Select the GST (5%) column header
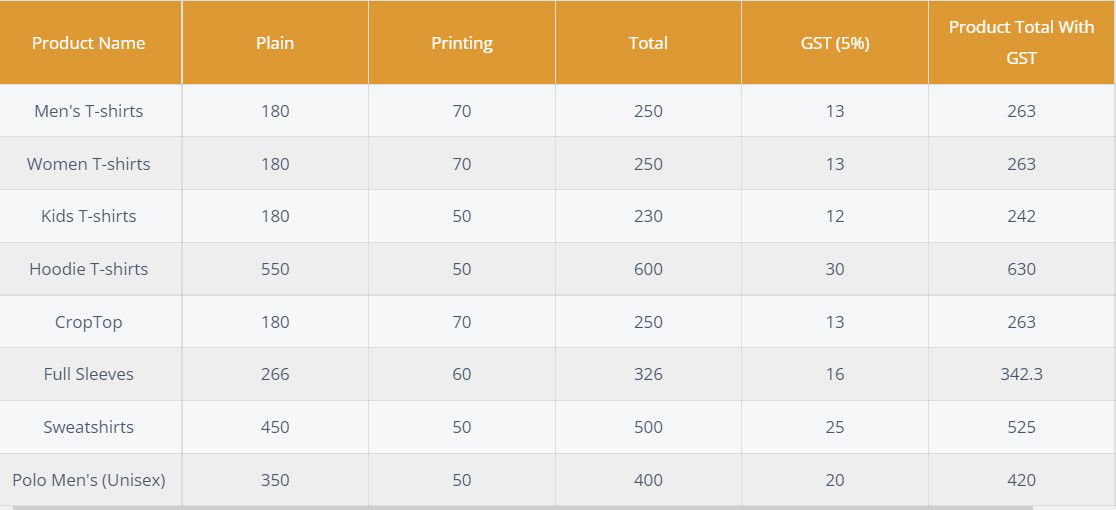Screen dimensions: 1116x510 point(835,43)
